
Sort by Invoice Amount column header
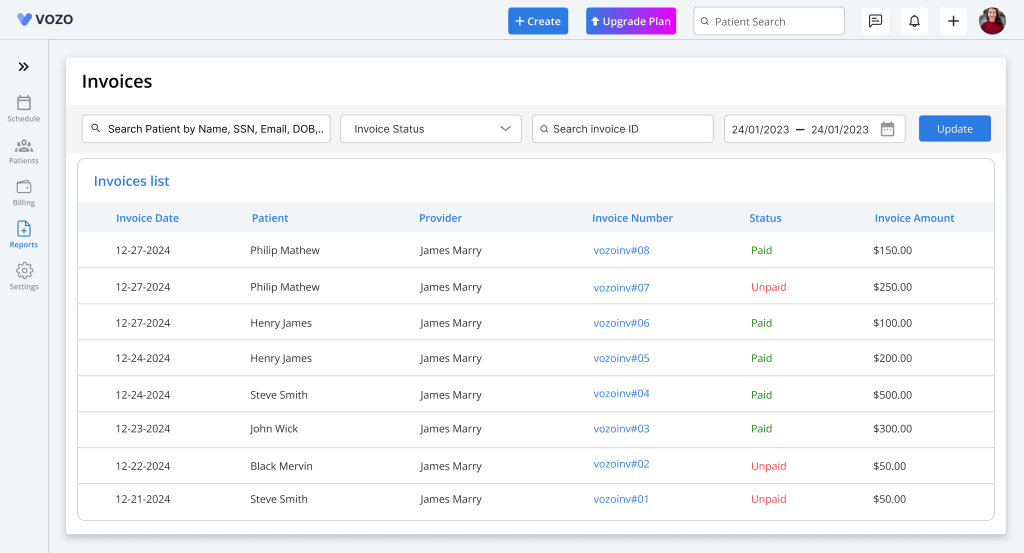point(914,218)
